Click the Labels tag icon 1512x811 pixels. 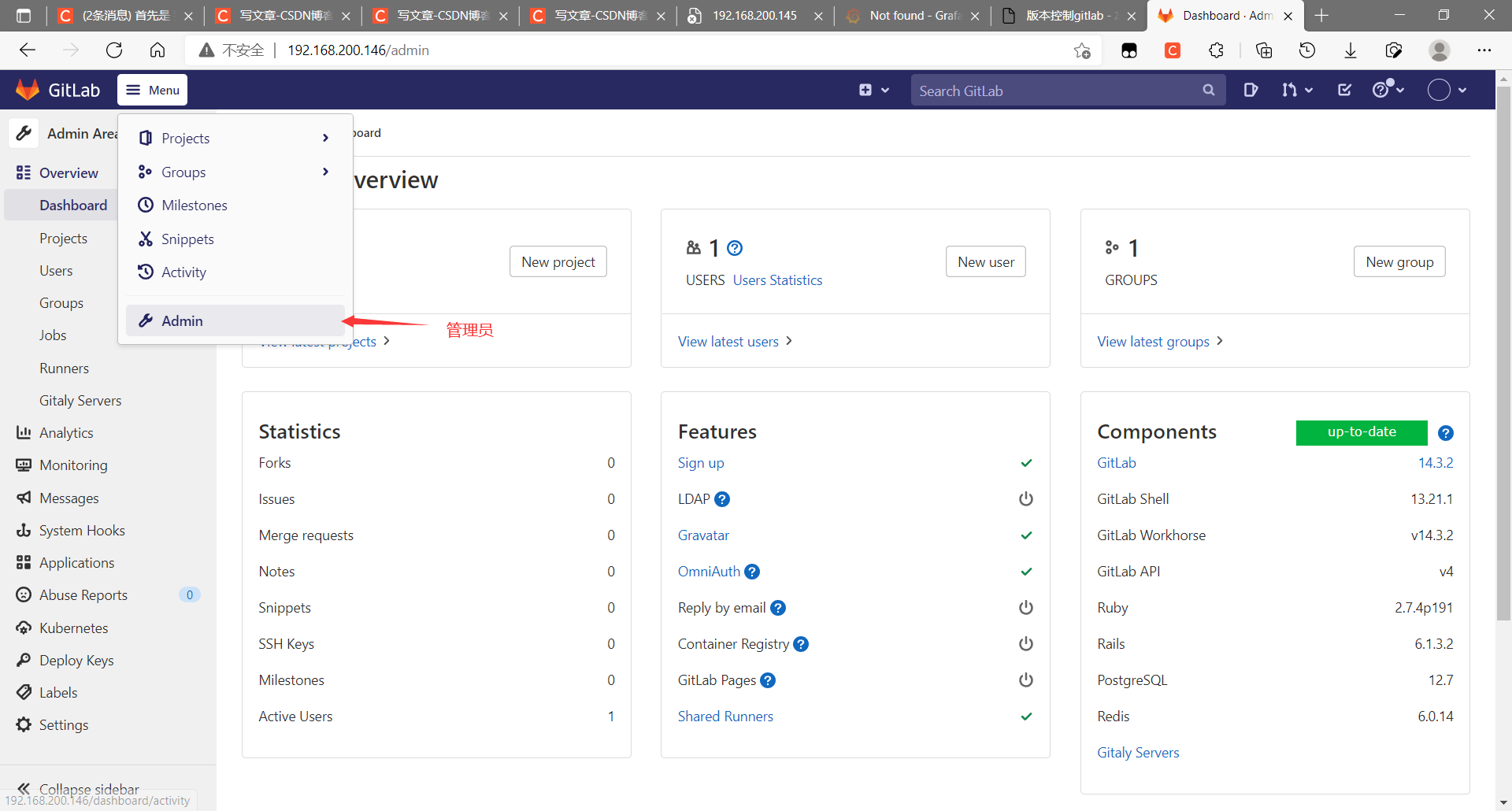pos(24,692)
